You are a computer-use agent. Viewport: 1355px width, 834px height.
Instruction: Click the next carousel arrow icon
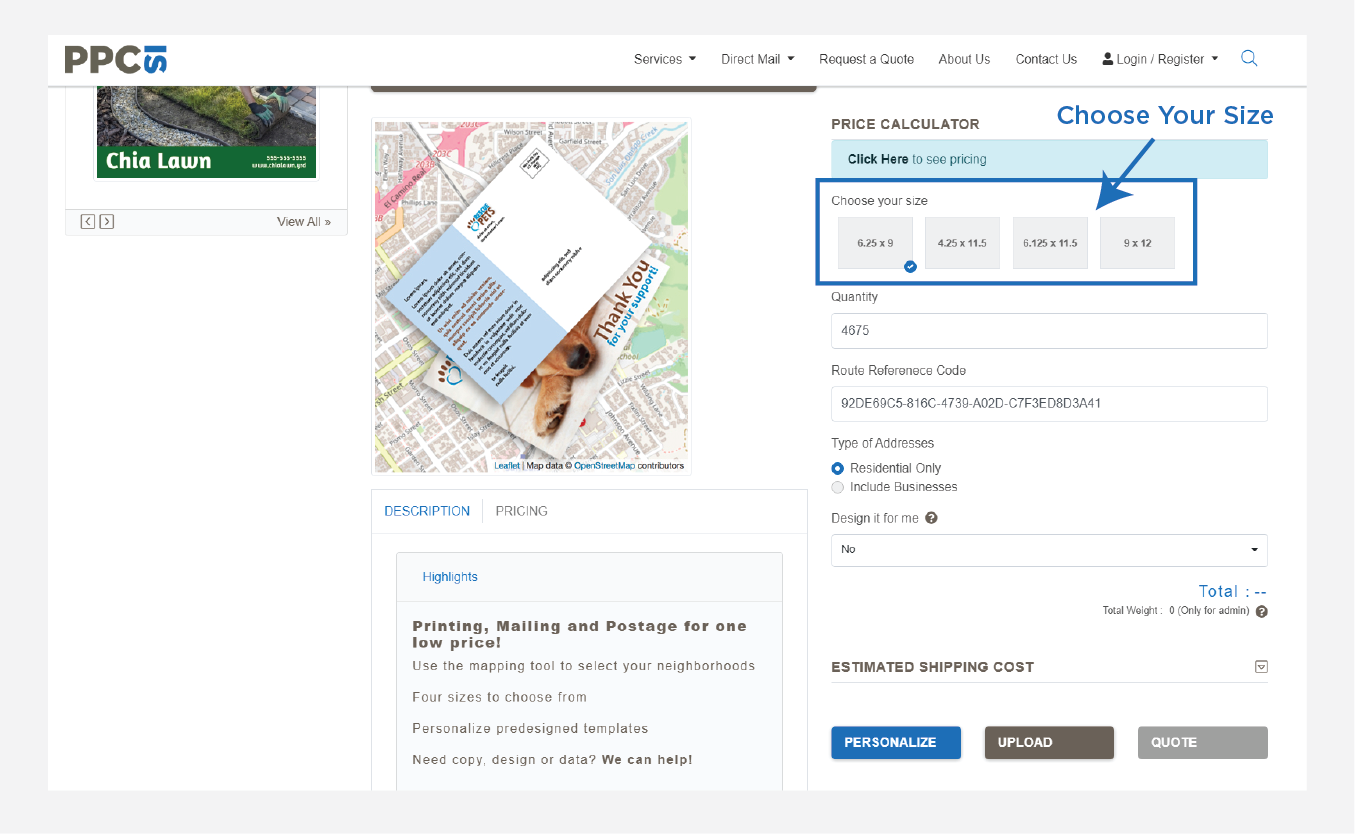[107, 222]
